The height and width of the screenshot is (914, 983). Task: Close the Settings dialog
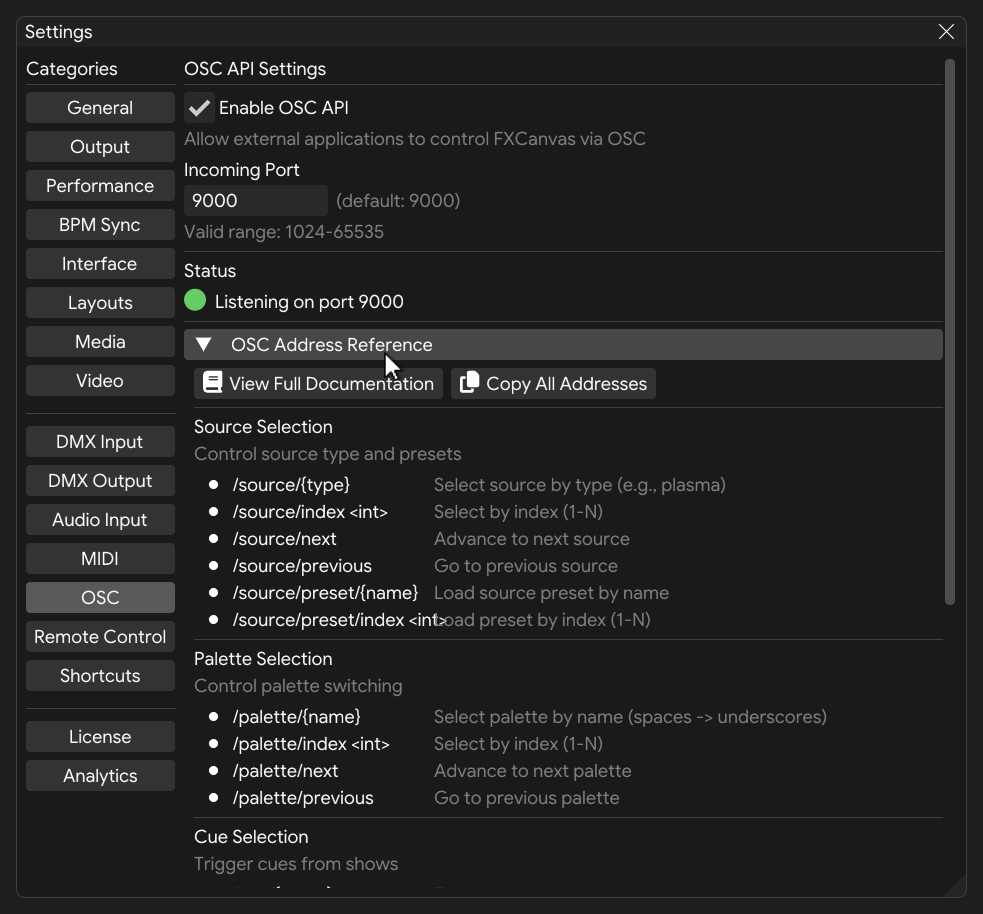click(946, 31)
